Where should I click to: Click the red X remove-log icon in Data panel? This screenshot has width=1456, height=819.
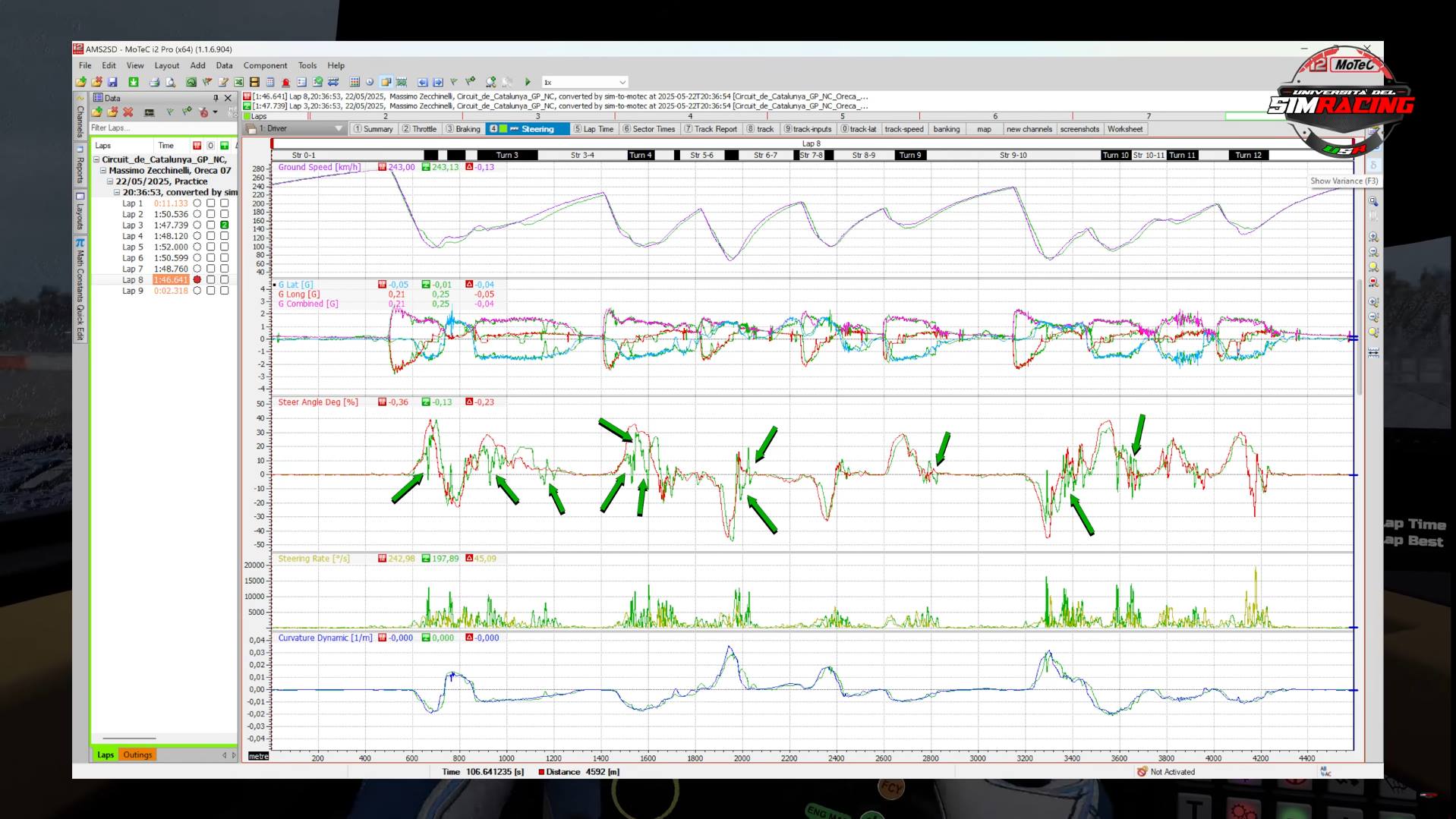click(x=128, y=112)
